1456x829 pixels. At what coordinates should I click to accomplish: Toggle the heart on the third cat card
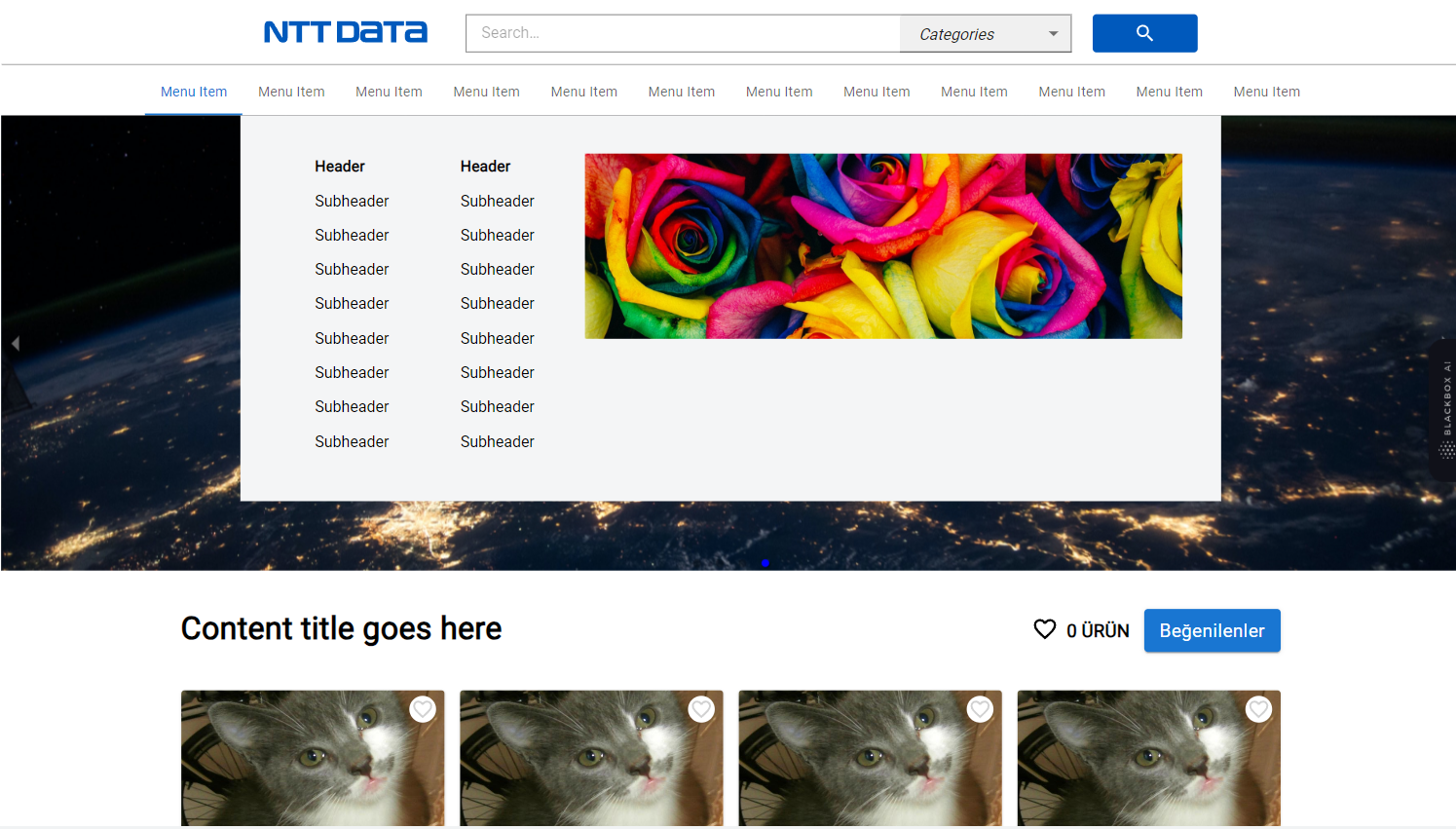click(x=979, y=709)
